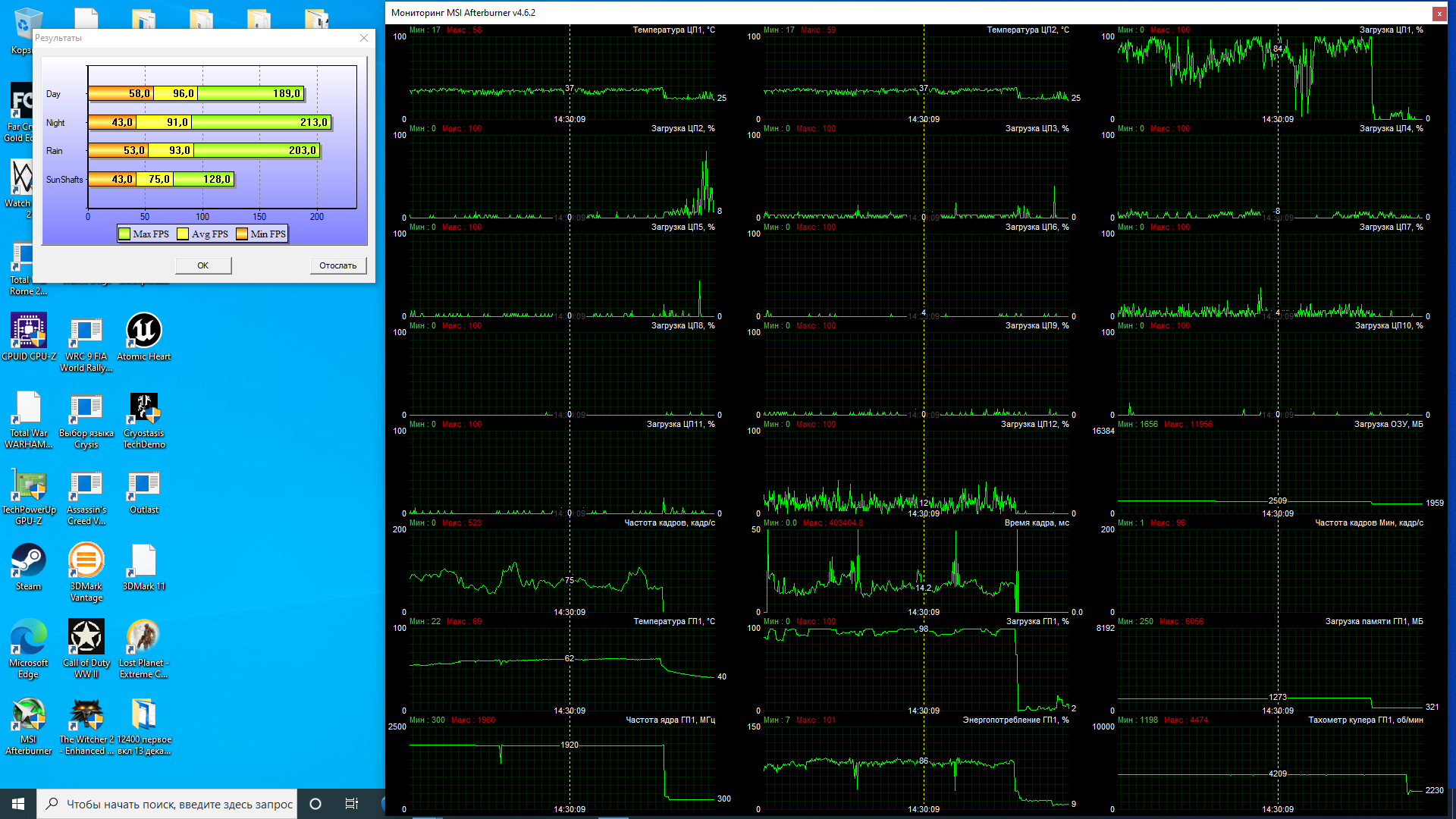The image size is (1456, 819).
Task: Open The Witcher 2 Enhanced shortcut
Action: pos(86,714)
